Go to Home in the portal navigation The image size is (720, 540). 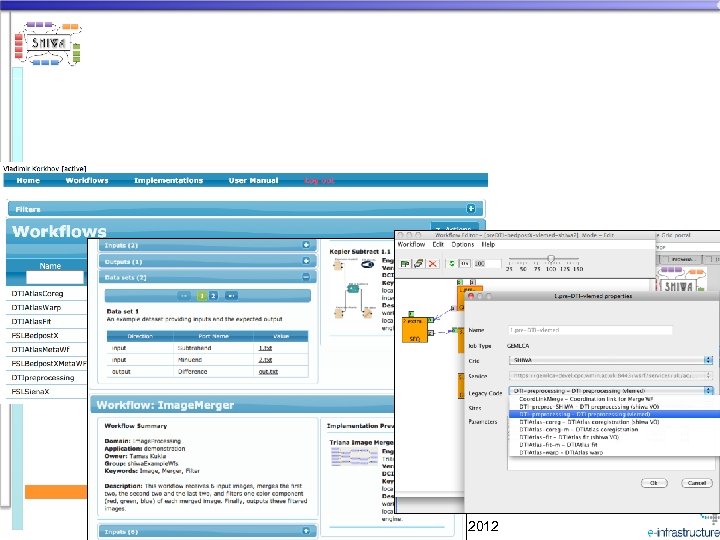pos(28,180)
